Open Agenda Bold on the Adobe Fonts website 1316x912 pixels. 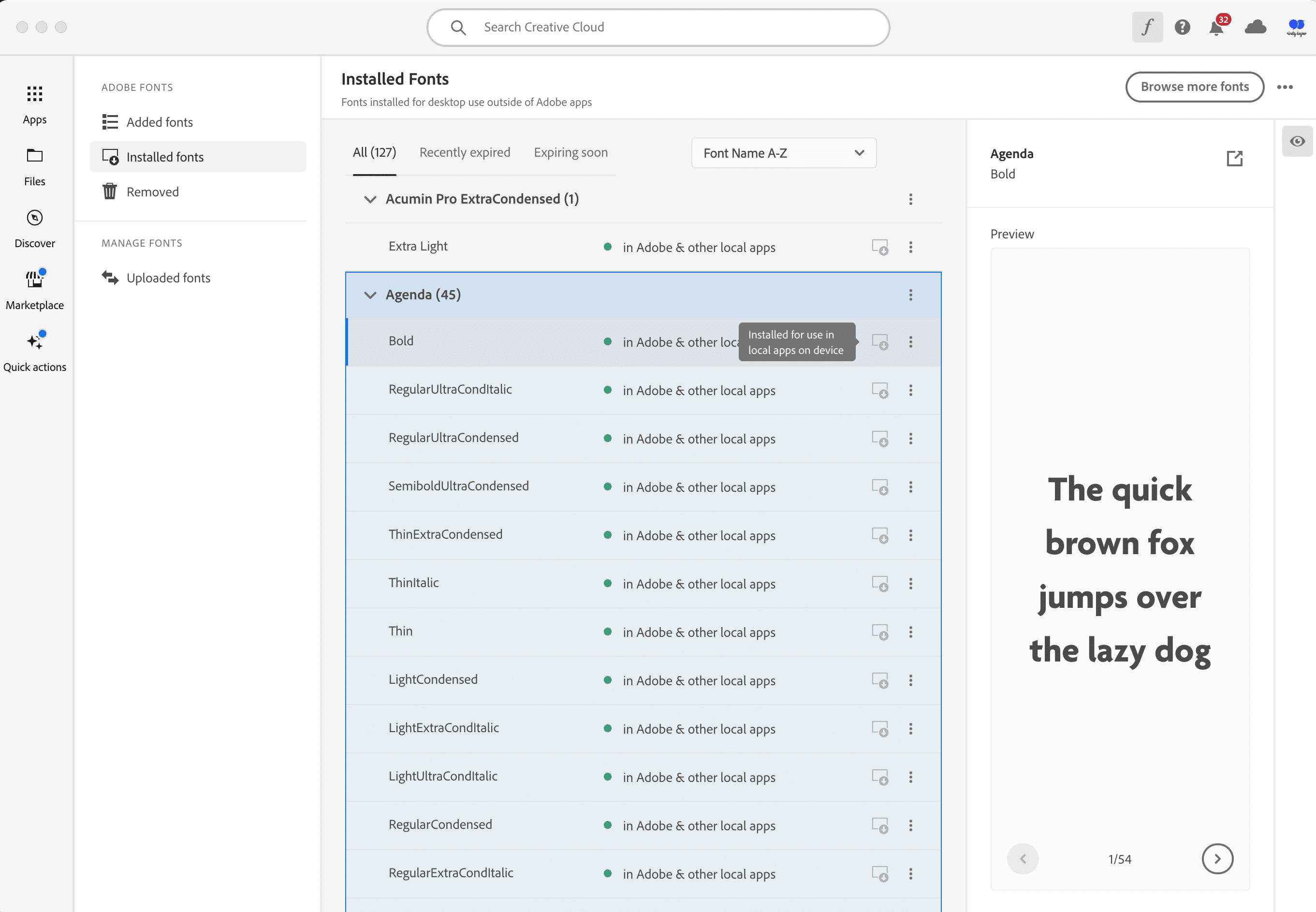1234,158
